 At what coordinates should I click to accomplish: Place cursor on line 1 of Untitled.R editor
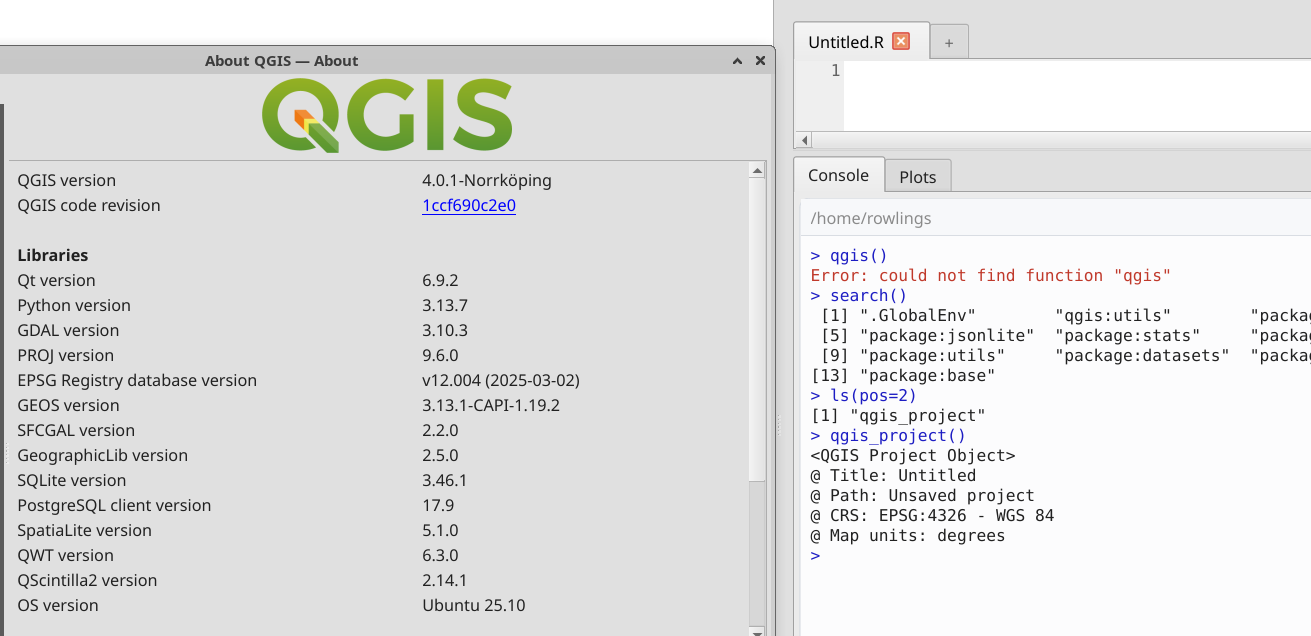point(1077,71)
